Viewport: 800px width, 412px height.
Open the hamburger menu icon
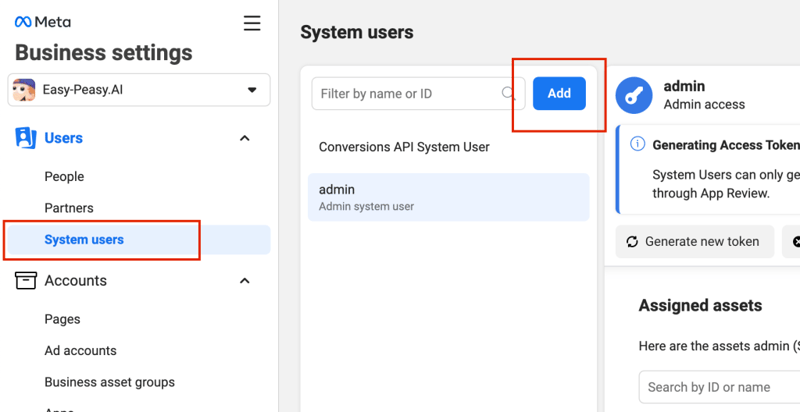point(252,22)
